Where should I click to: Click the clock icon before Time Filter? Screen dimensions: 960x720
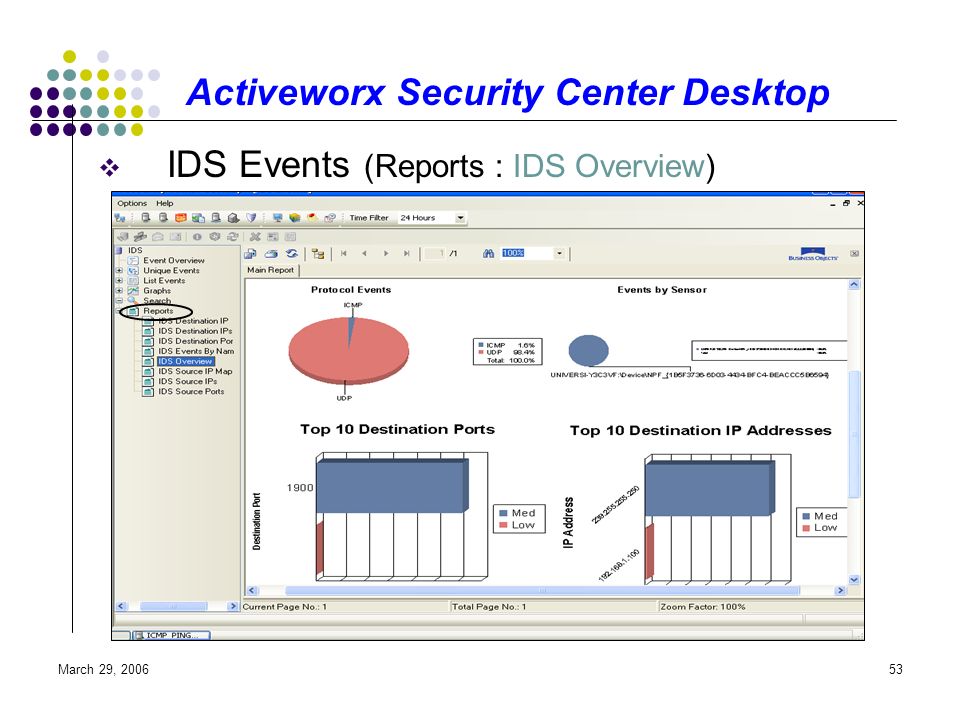click(331, 218)
